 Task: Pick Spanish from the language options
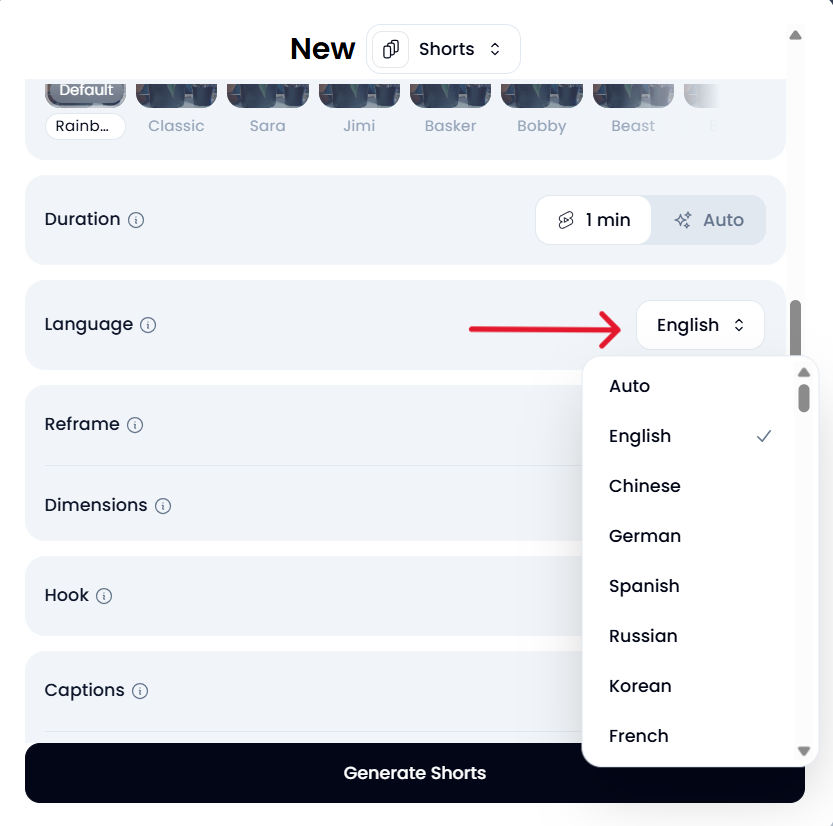(644, 586)
